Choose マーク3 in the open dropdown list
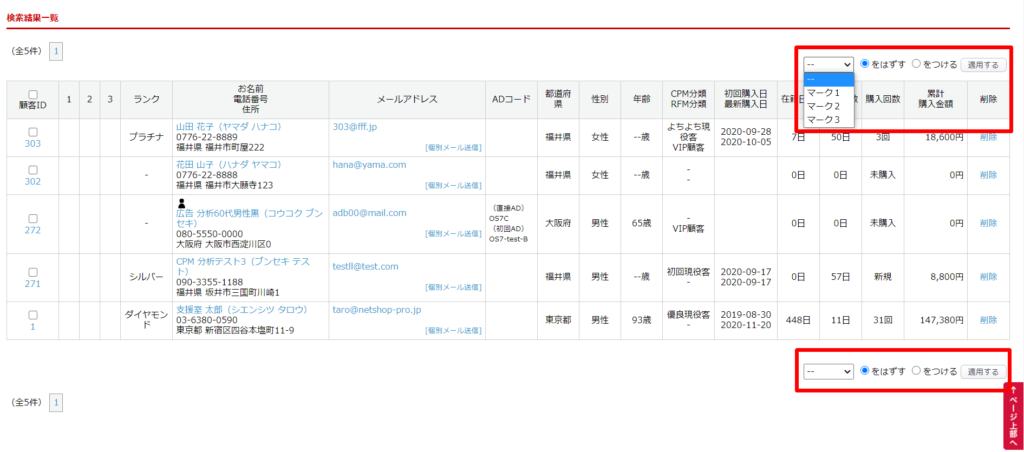The height and width of the screenshot is (452, 1024). [x=823, y=120]
